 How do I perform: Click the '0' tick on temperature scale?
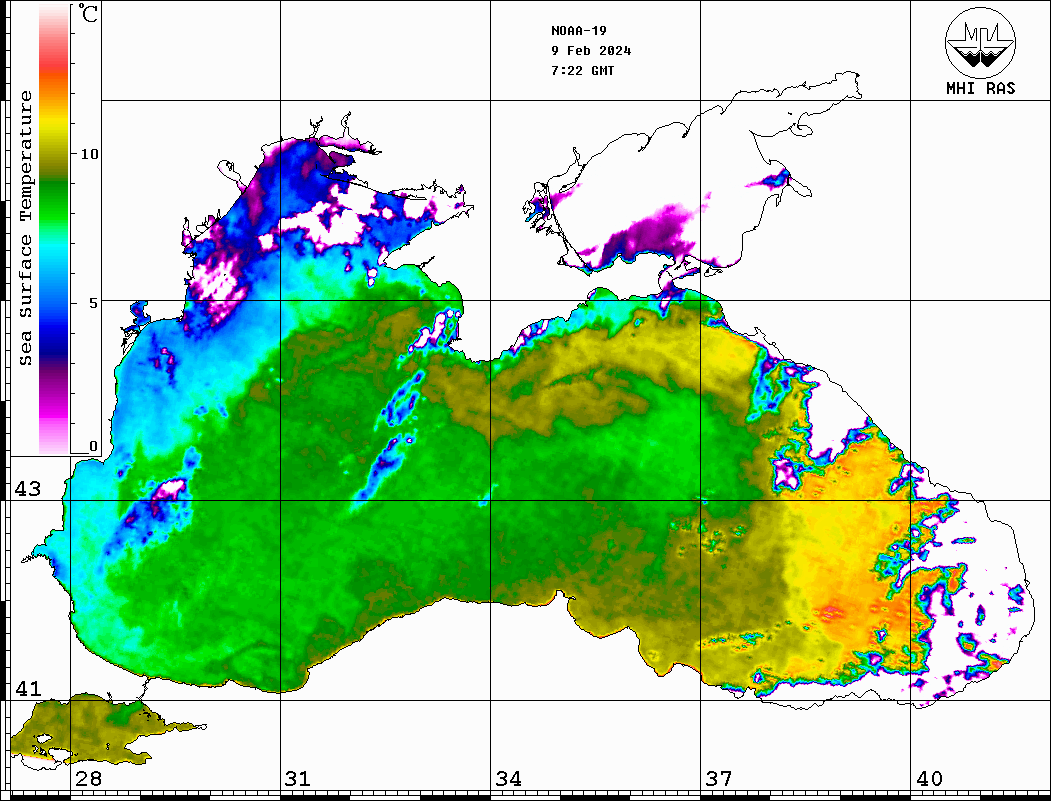tap(93, 446)
